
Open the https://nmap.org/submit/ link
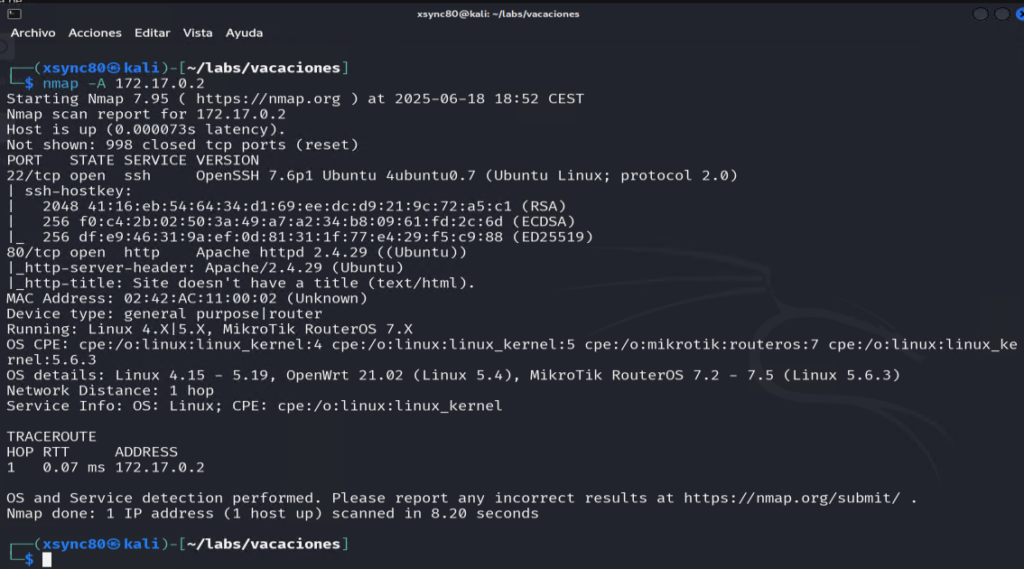point(792,498)
